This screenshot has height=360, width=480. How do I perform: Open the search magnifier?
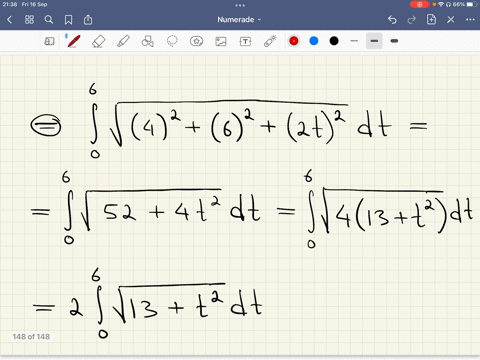(49, 20)
